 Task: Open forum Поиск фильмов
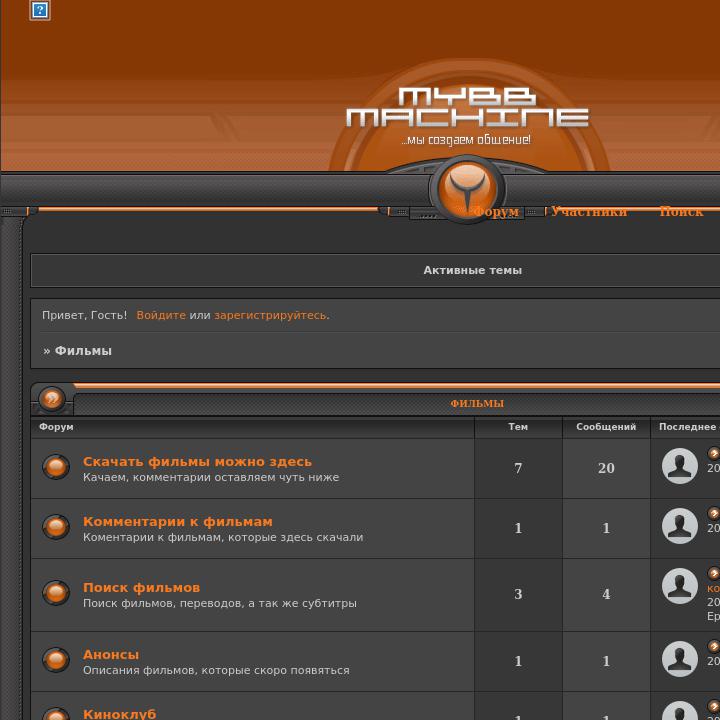tap(141, 588)
